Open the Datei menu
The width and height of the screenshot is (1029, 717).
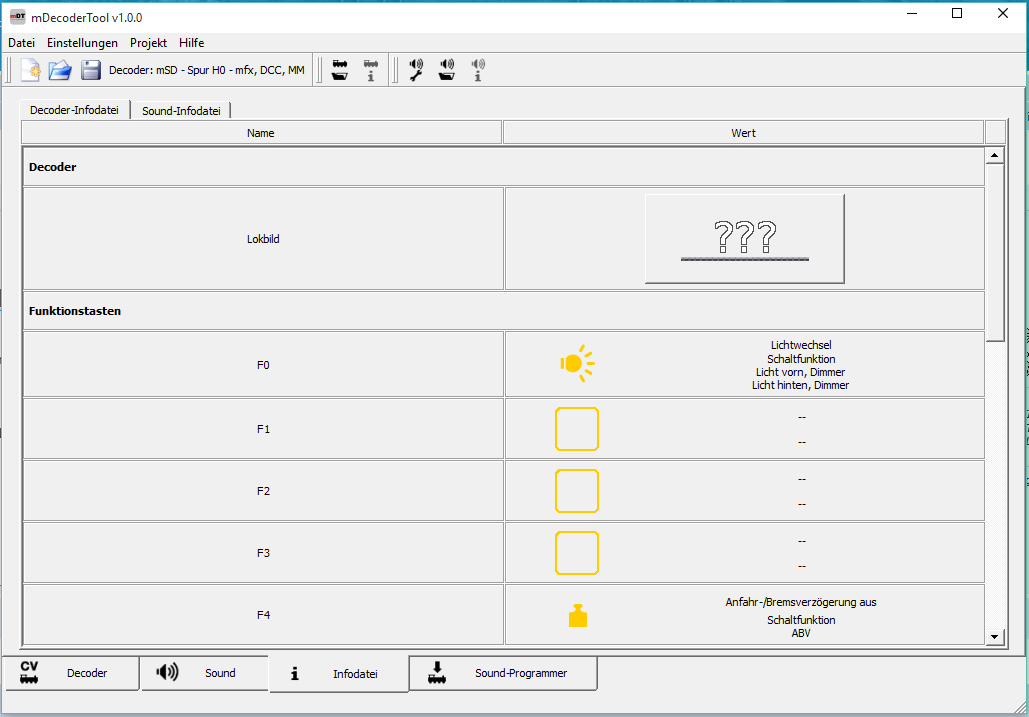22,43
